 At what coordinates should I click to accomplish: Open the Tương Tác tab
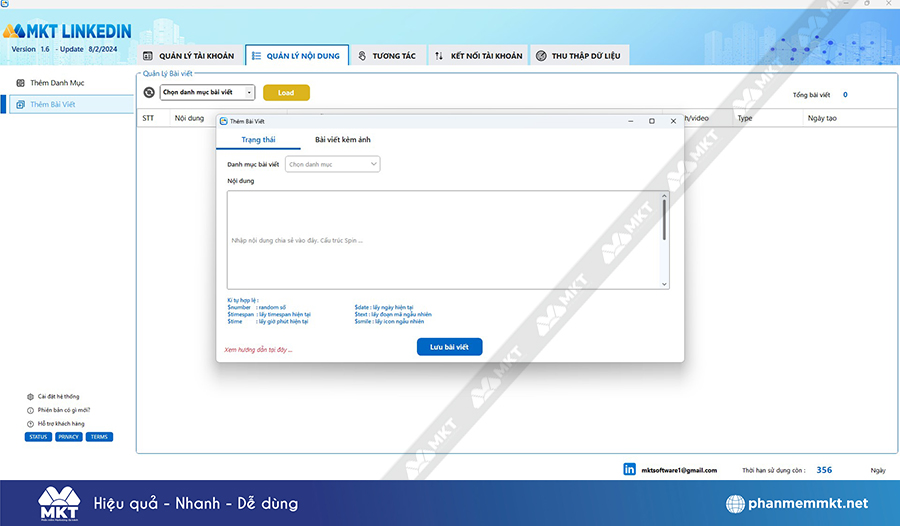click(389, 56)
